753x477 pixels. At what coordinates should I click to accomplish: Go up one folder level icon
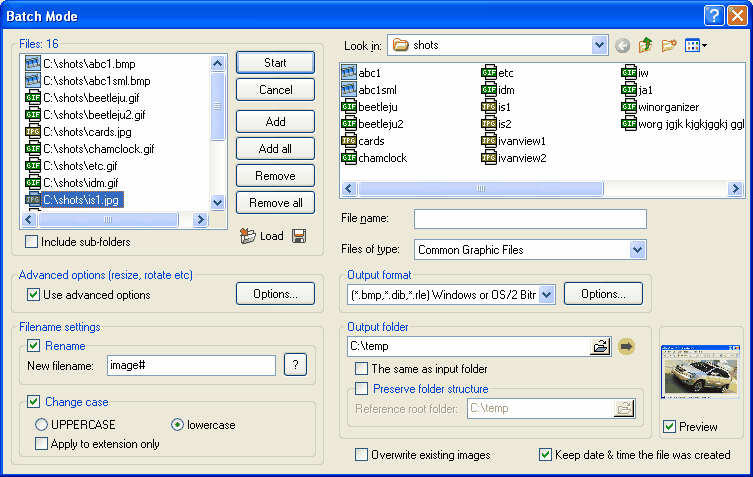click(x=646, y=45)
